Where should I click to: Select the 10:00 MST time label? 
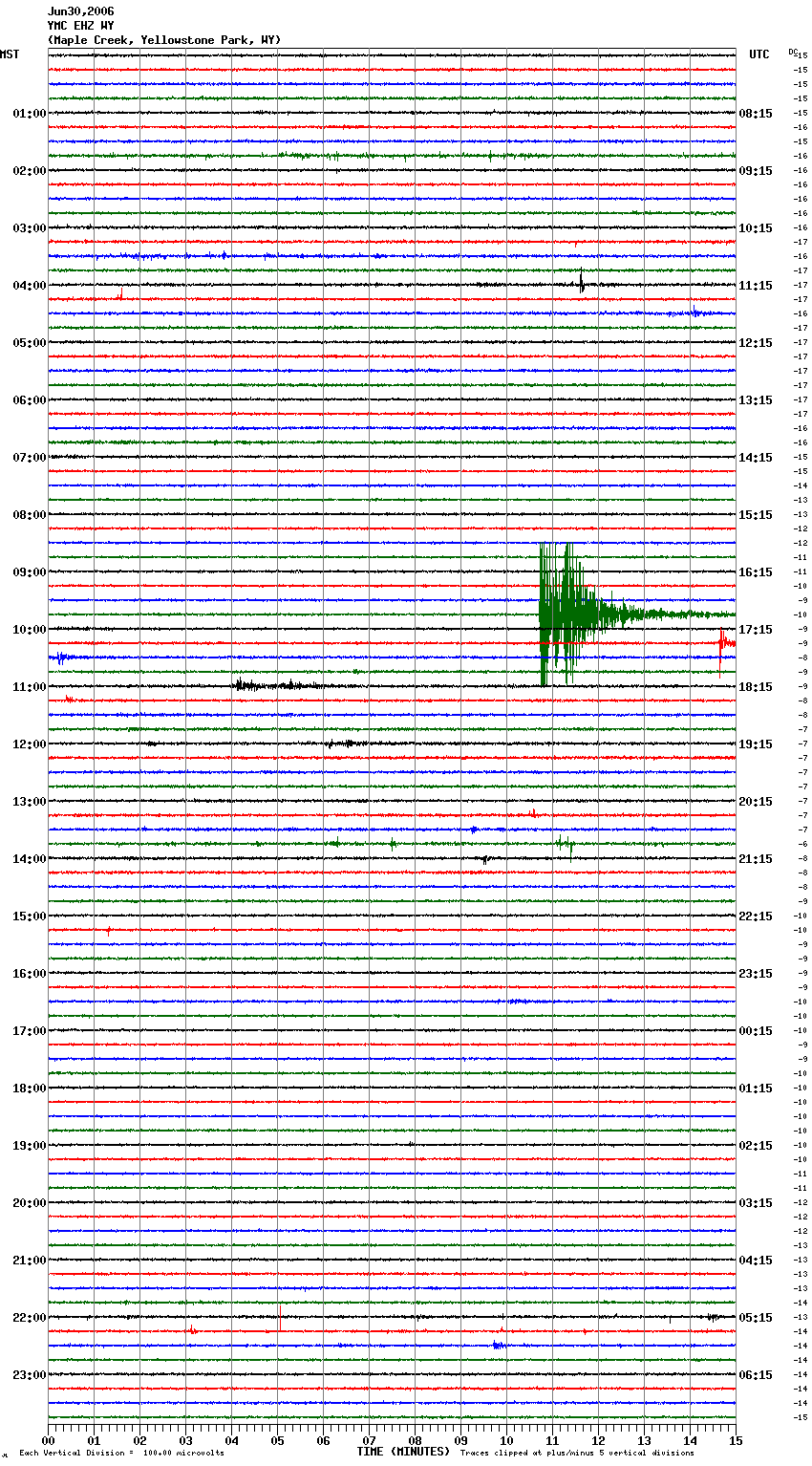click(30, 630)
